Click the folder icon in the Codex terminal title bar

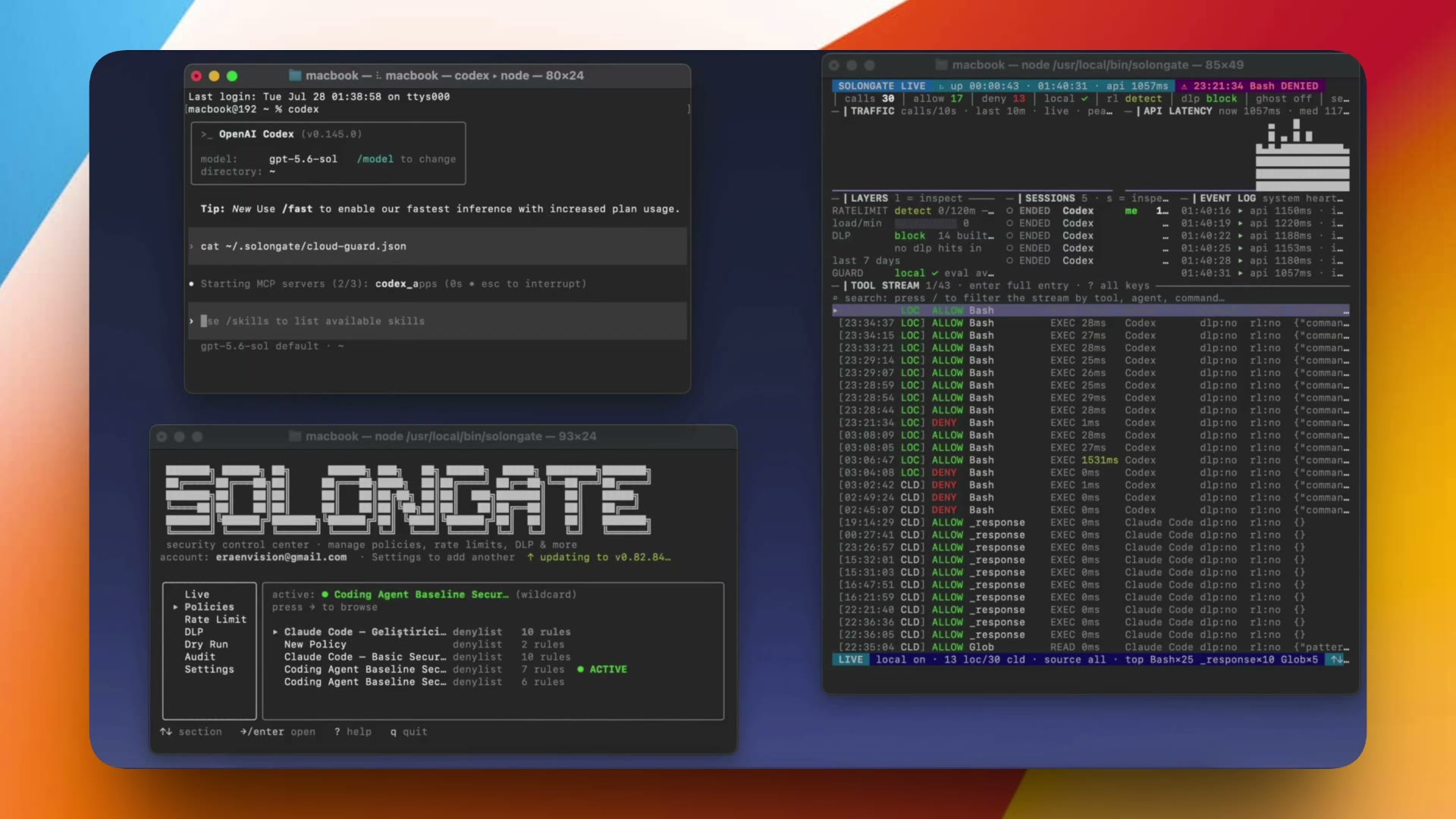[x=295, y=76]
